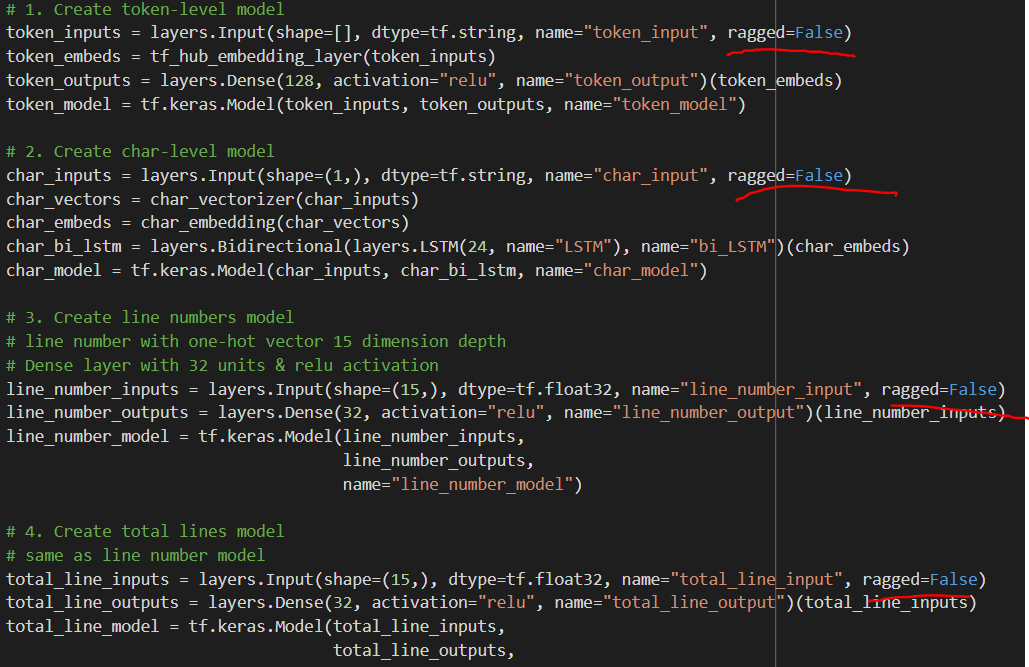Click 'ragged=False' in the line_number_inputs line
This screenshot has width=1029, height=667.
click(939, 390)
